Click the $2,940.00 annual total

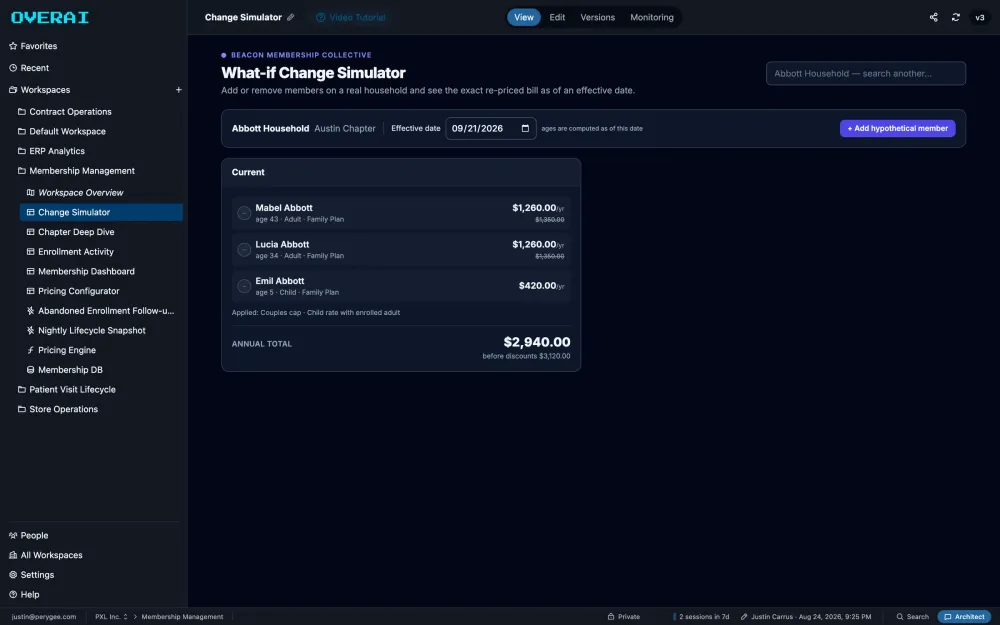point(537,342)
